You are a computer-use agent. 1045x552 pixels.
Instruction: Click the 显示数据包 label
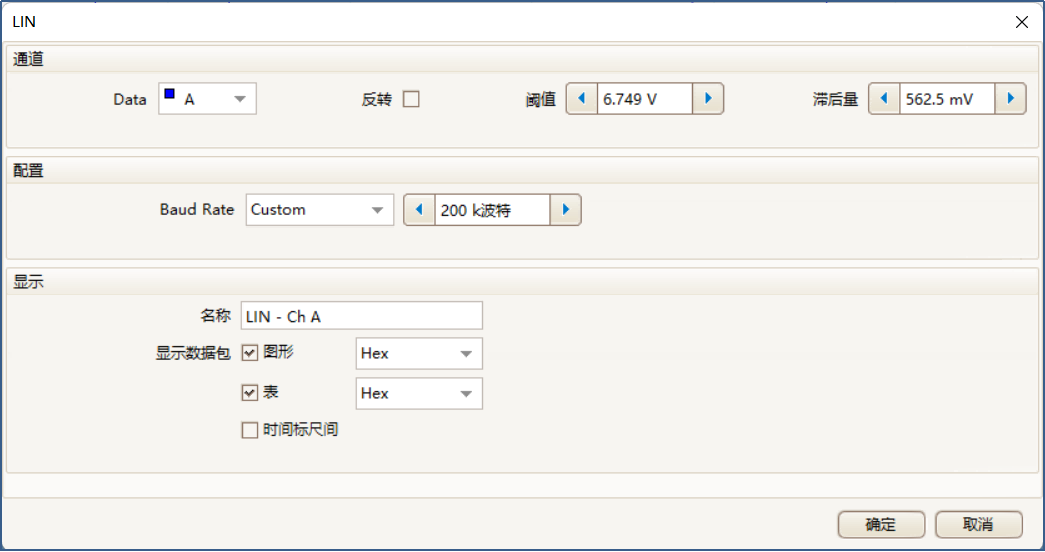[193, 353]
